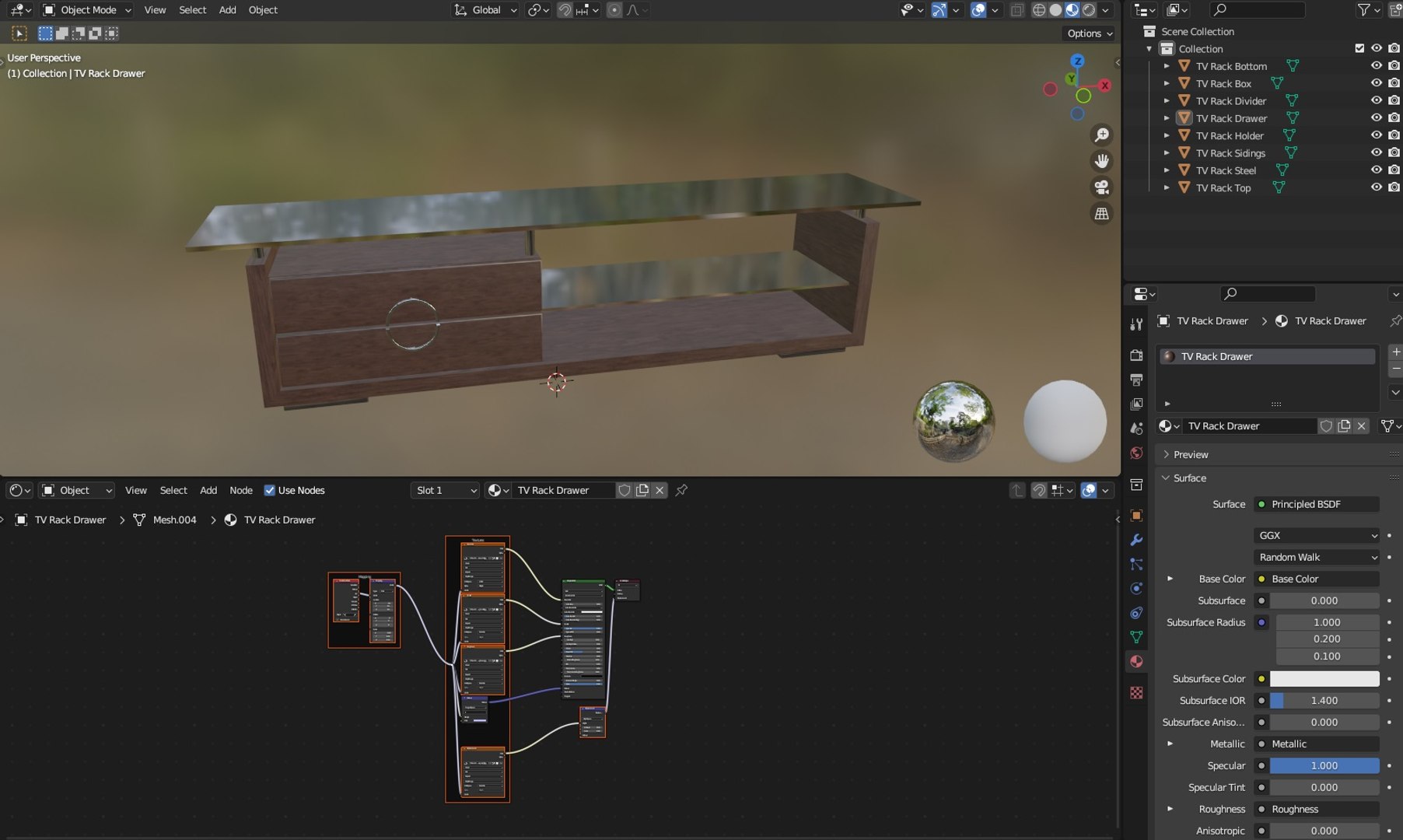The width and height of the screenshot is (1403, 840).
Task: Open the Slot 1 dropdown in node editor
Action: pyautogui.click(x=445, y=490)
